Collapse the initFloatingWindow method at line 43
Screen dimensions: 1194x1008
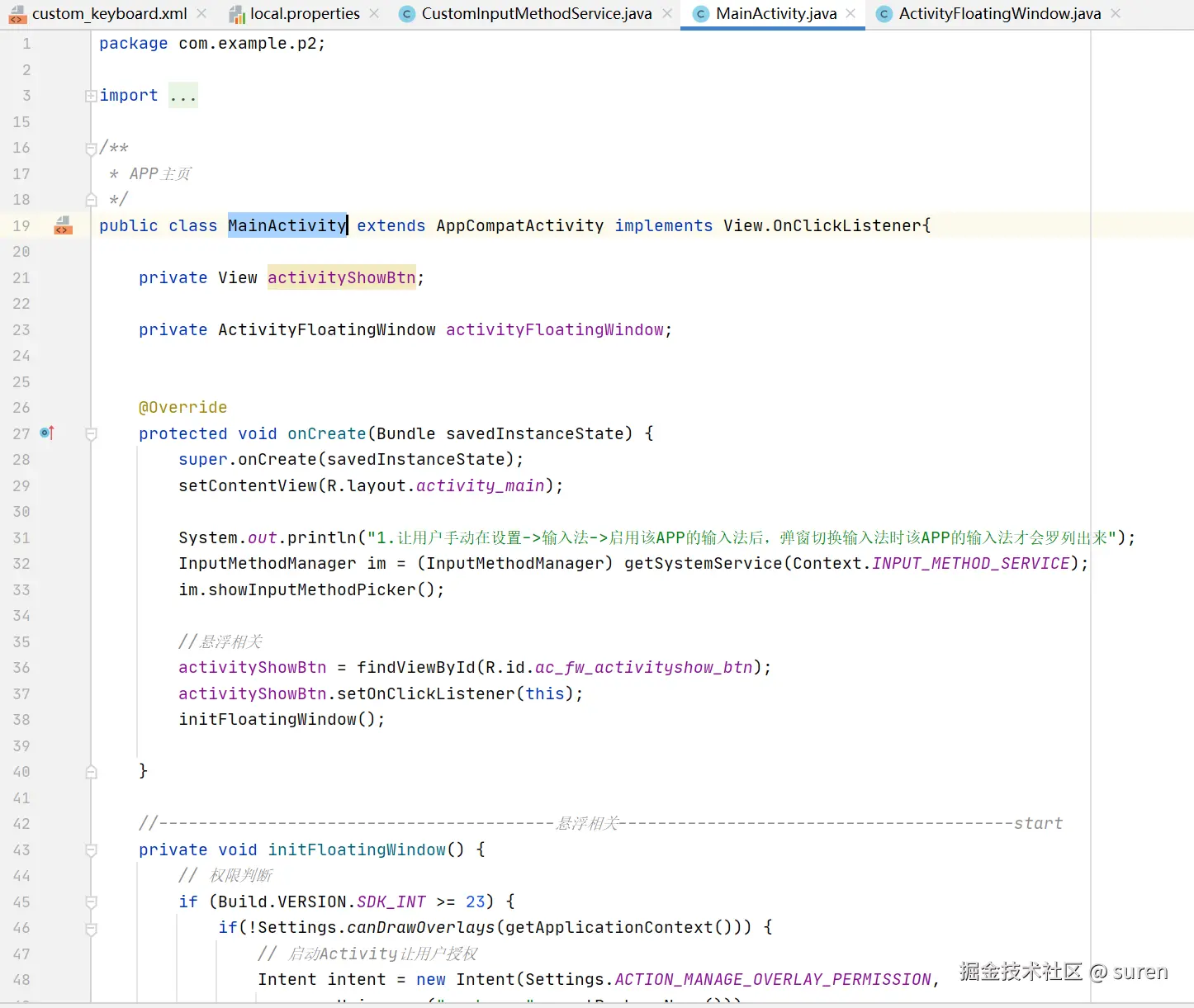pyautogui.click(x=91, y=850)
